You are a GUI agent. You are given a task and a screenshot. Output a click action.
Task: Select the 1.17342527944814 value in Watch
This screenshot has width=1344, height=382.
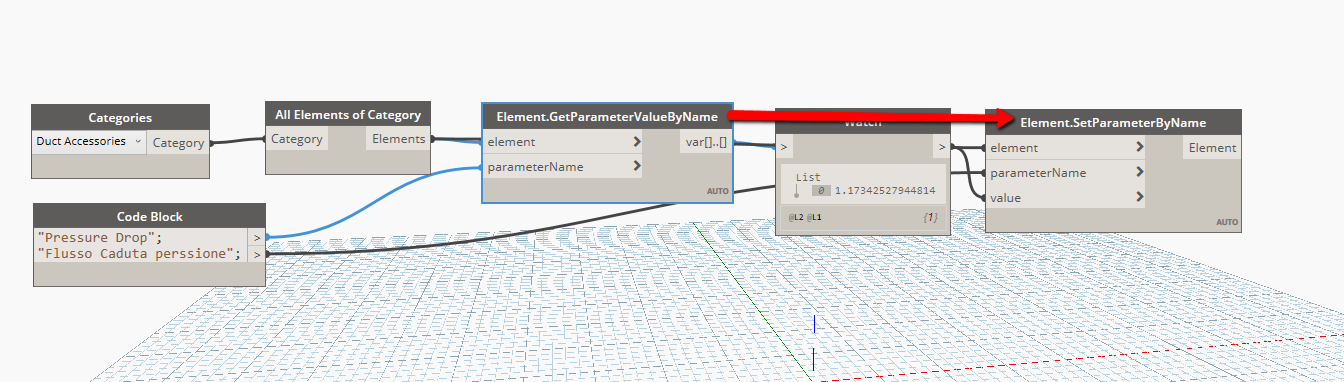point(885,190)
